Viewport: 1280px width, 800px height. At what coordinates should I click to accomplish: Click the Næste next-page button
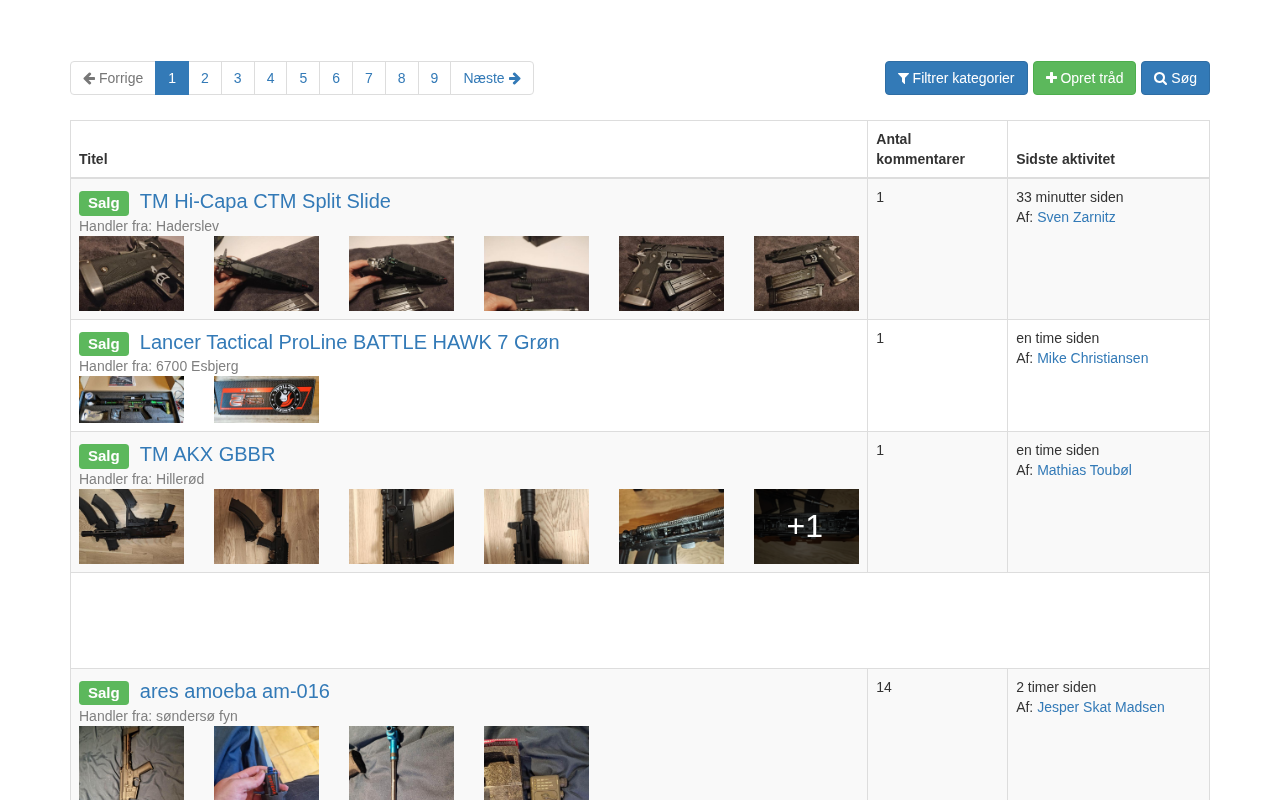(492, 78)
